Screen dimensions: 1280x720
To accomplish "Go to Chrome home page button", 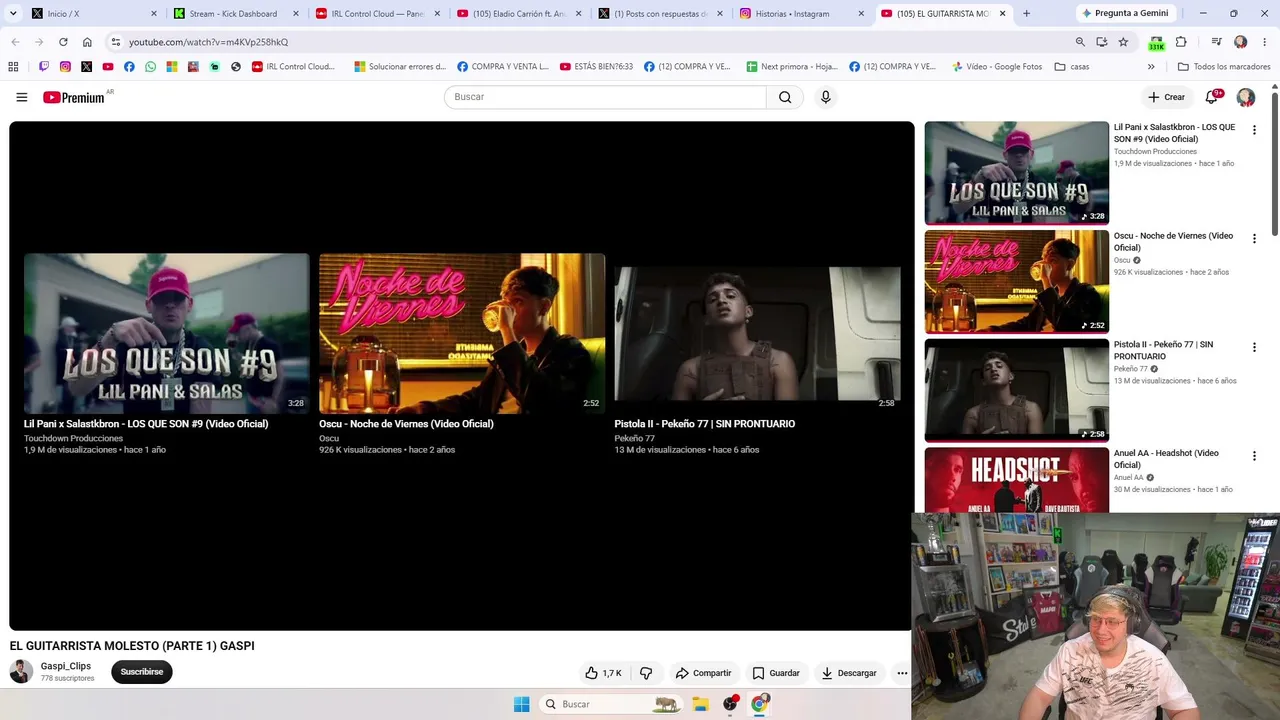I will 87,42.
